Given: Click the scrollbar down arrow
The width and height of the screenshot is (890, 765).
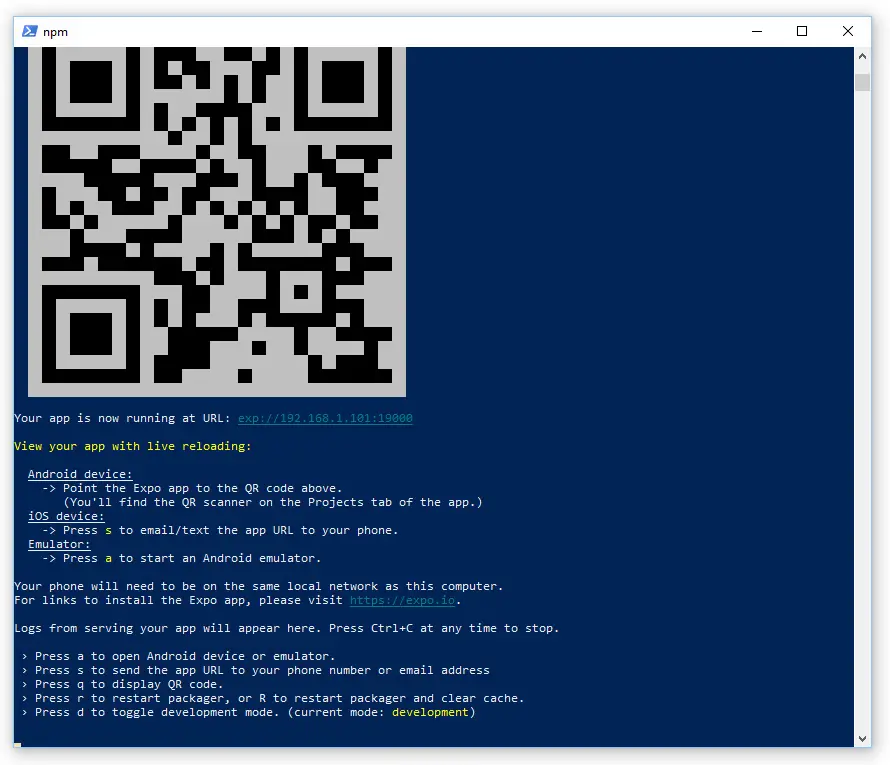Looking at the screenshot, I should coord(862,738).
